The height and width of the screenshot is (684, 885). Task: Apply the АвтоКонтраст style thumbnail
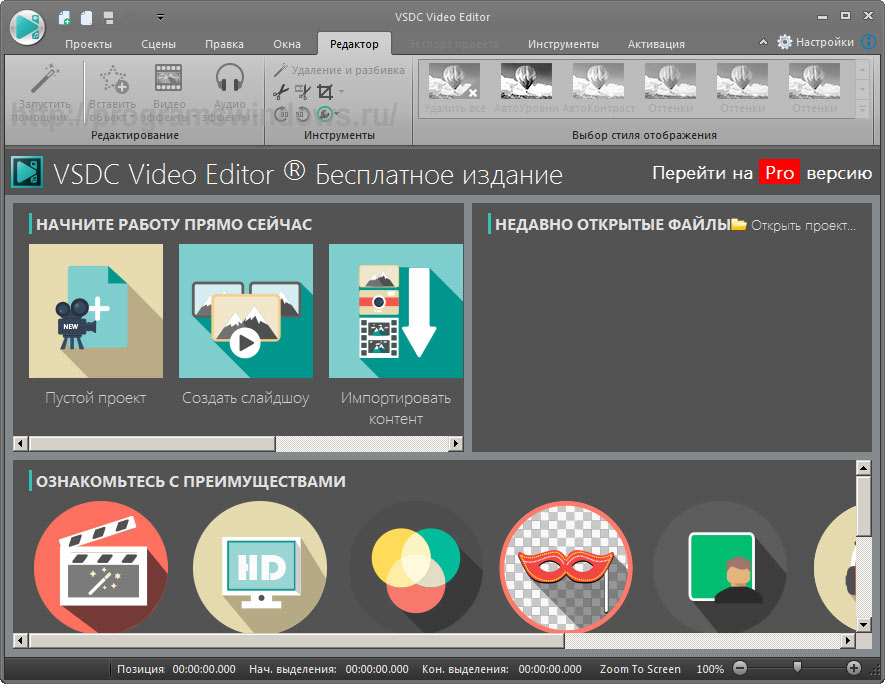(598, 88)
